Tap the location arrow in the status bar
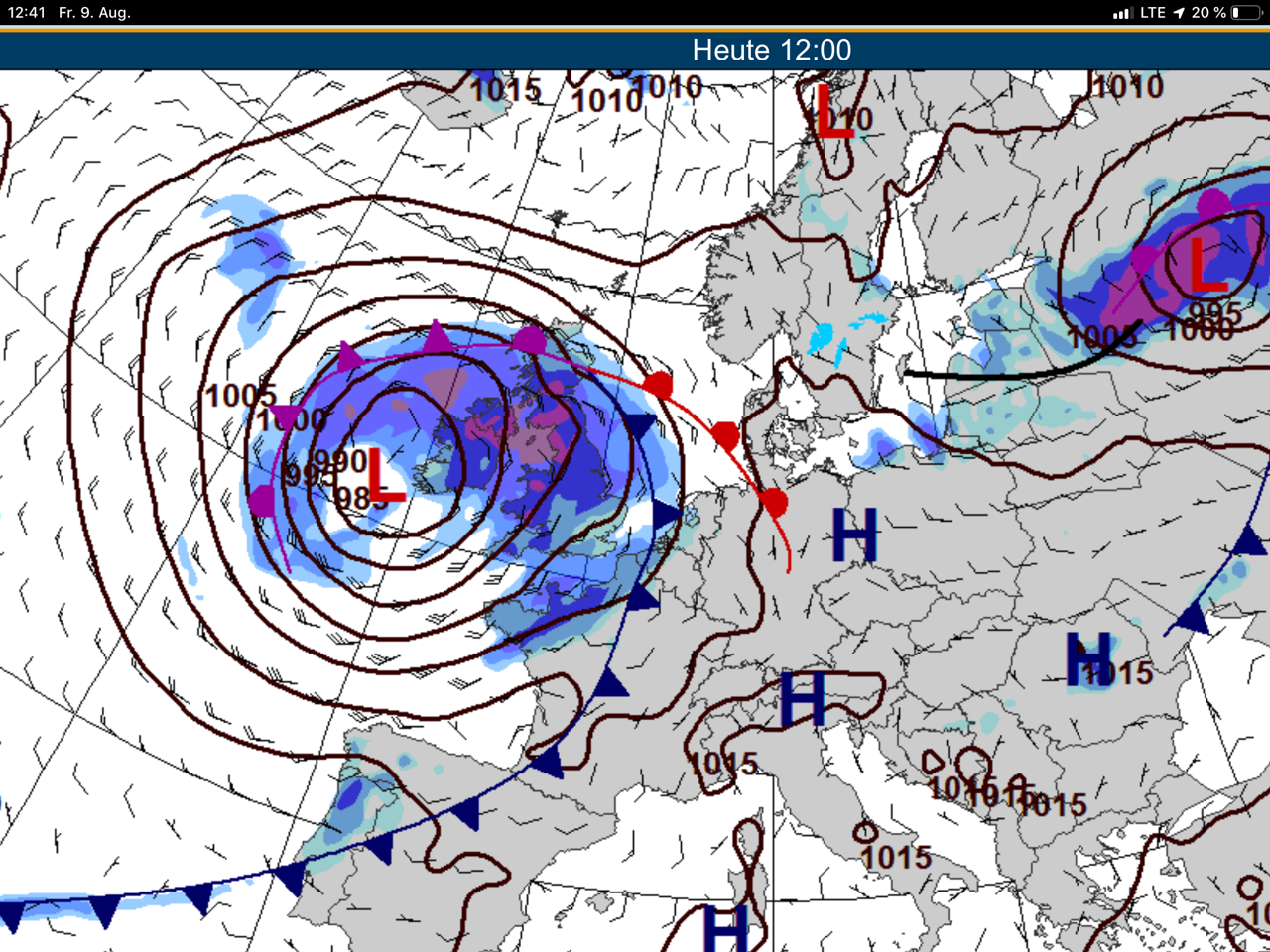Viewport: 1270px width, 952px height. point(1179,13)
